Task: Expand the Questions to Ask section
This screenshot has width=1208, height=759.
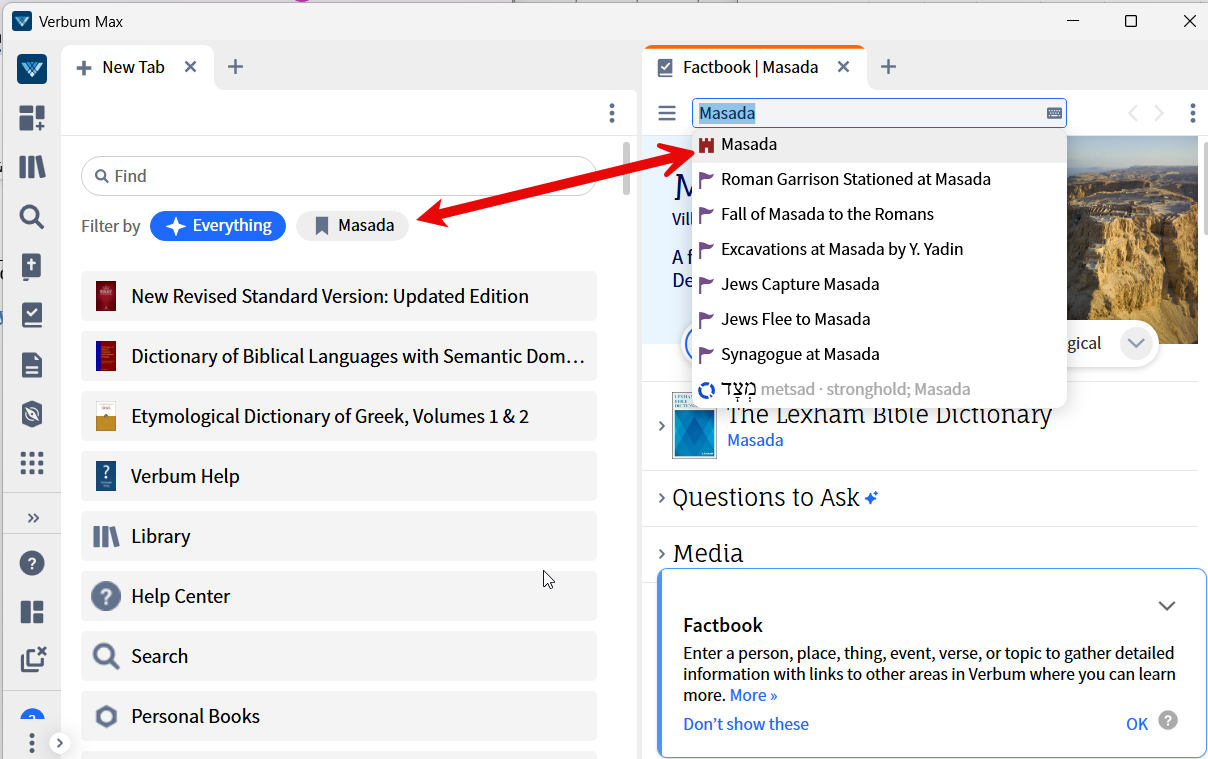Action: (x=661, y=497)
